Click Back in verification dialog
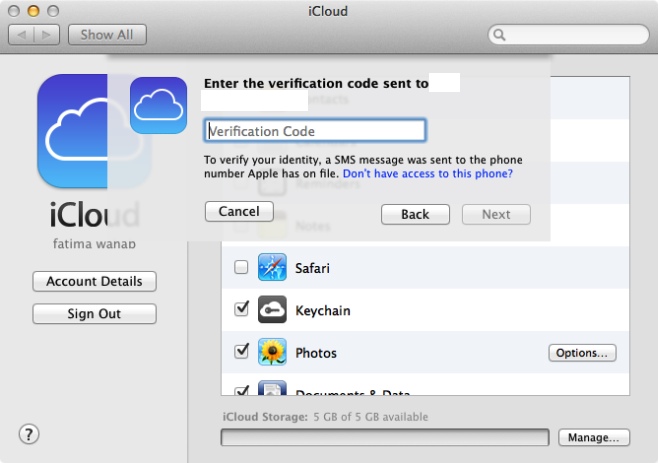The height and width of the screenshot is (463, 658). (415, 214)
